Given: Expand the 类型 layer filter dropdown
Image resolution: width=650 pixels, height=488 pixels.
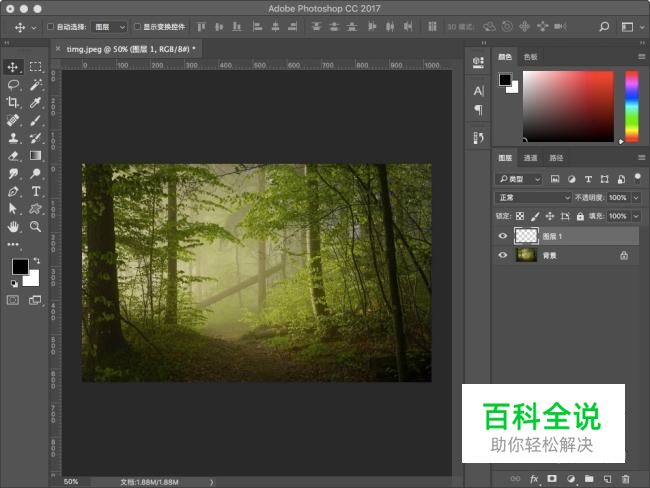Looking at the screenshot, I should 519,179.
